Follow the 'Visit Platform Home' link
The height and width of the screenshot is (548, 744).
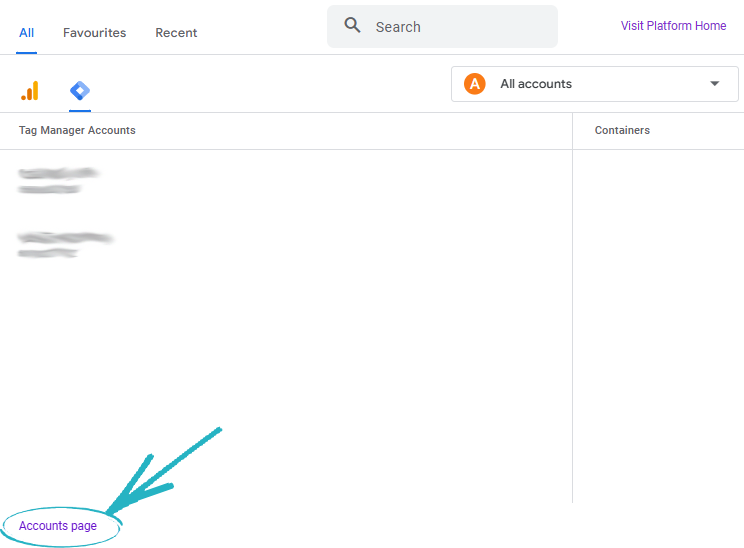(x=673, y=26)
